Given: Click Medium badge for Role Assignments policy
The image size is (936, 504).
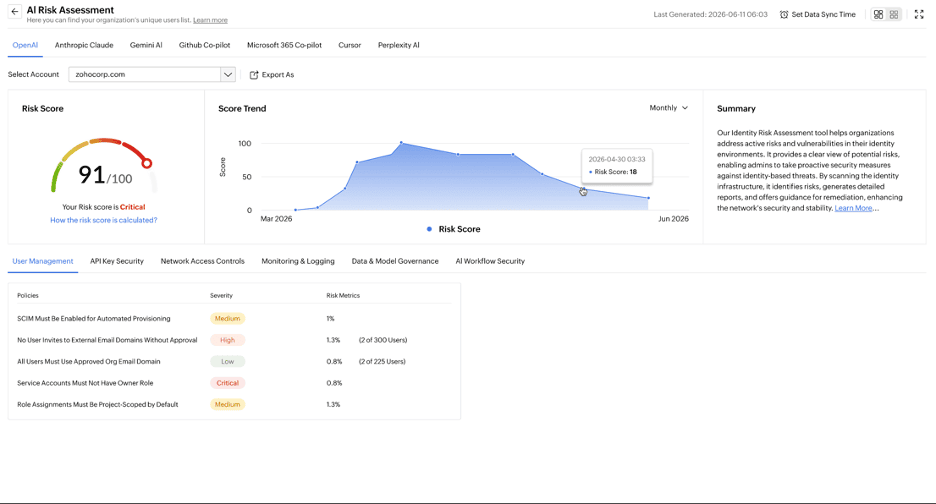Looking at the screenshot, I should (x=227, y=405).
